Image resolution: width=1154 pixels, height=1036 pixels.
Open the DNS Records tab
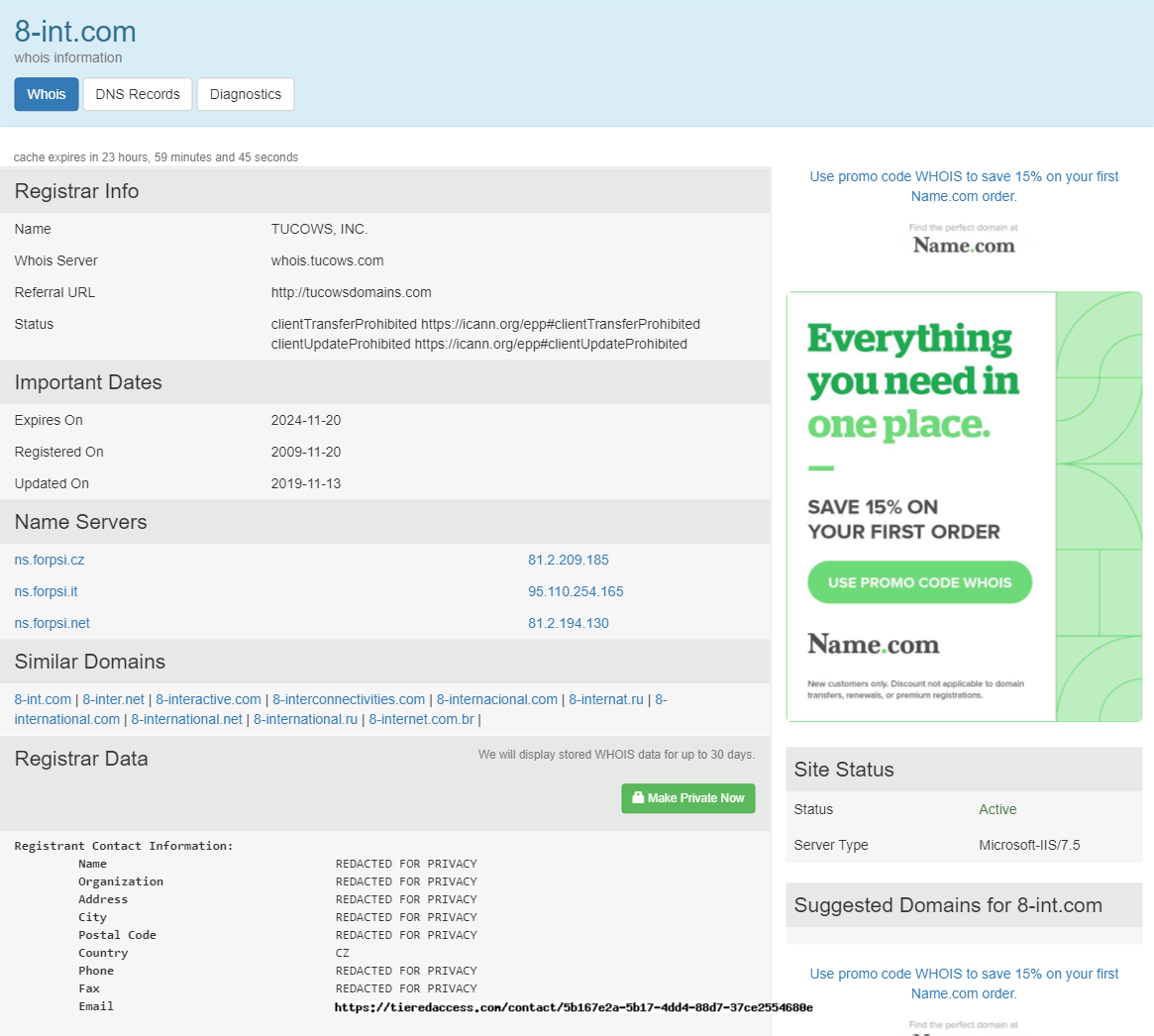pyautogui.click(x=138, y=94)
